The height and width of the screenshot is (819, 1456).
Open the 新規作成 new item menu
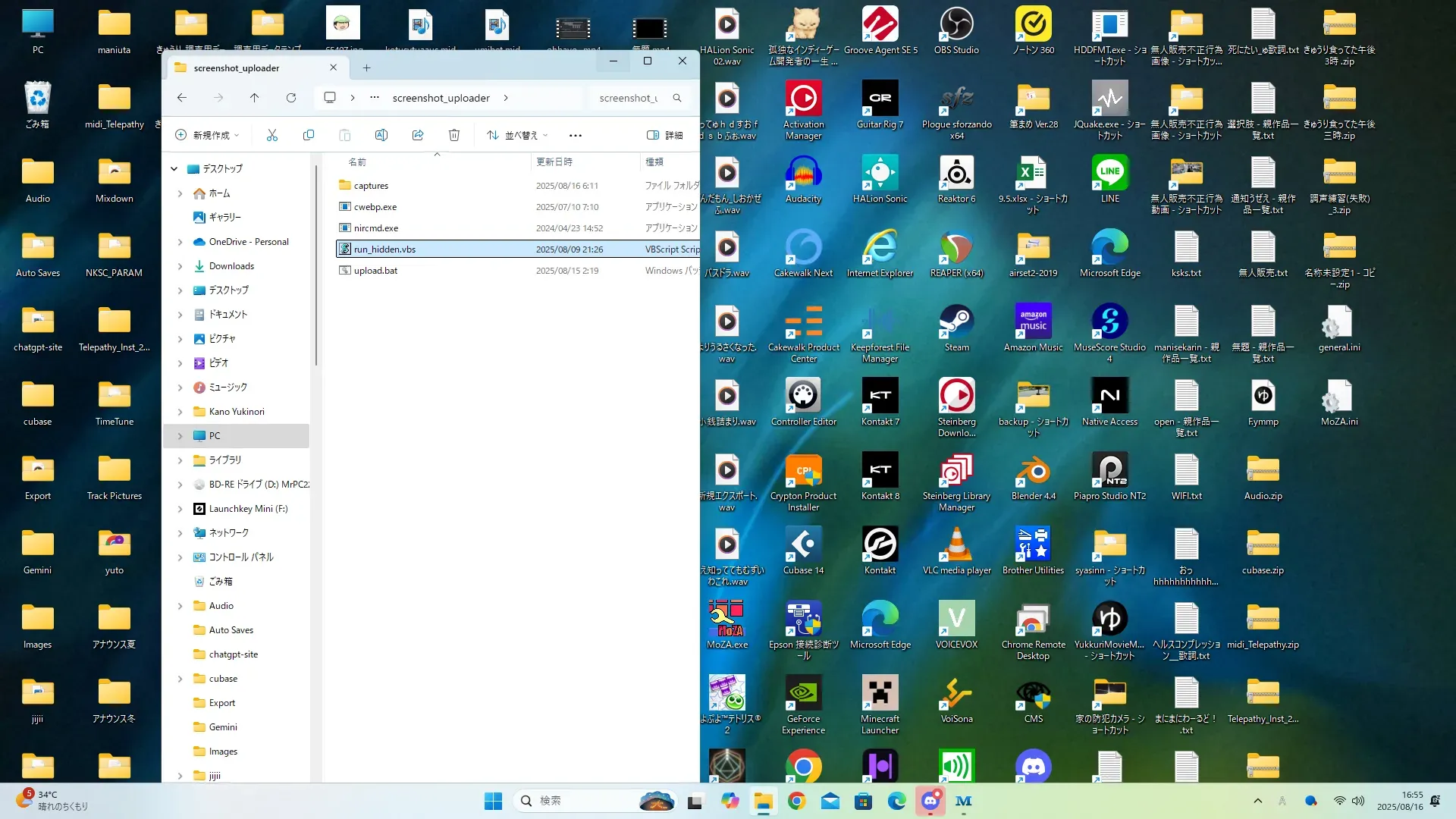click(207, 135)
